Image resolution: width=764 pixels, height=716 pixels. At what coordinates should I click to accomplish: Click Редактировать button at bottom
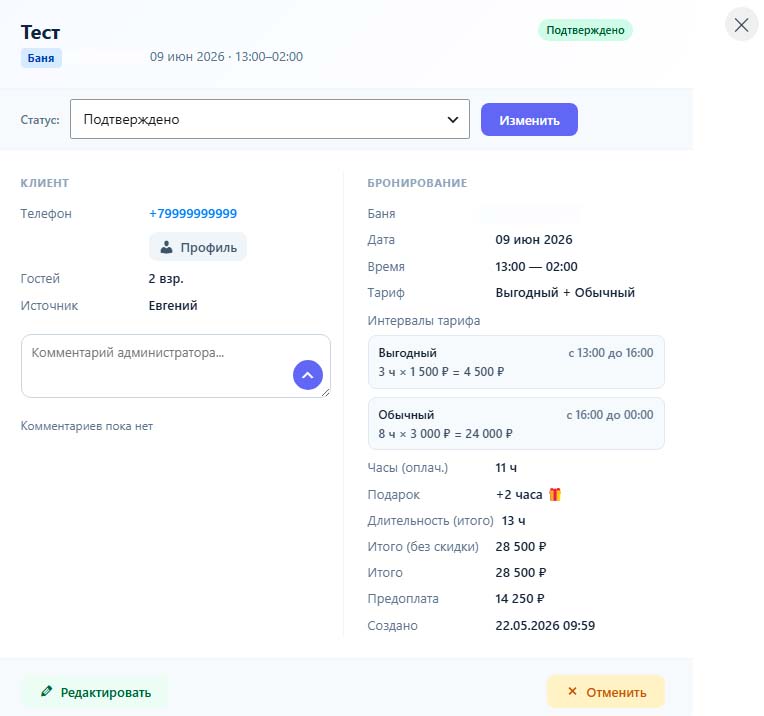pyautogui.click(x=96, y=692)
